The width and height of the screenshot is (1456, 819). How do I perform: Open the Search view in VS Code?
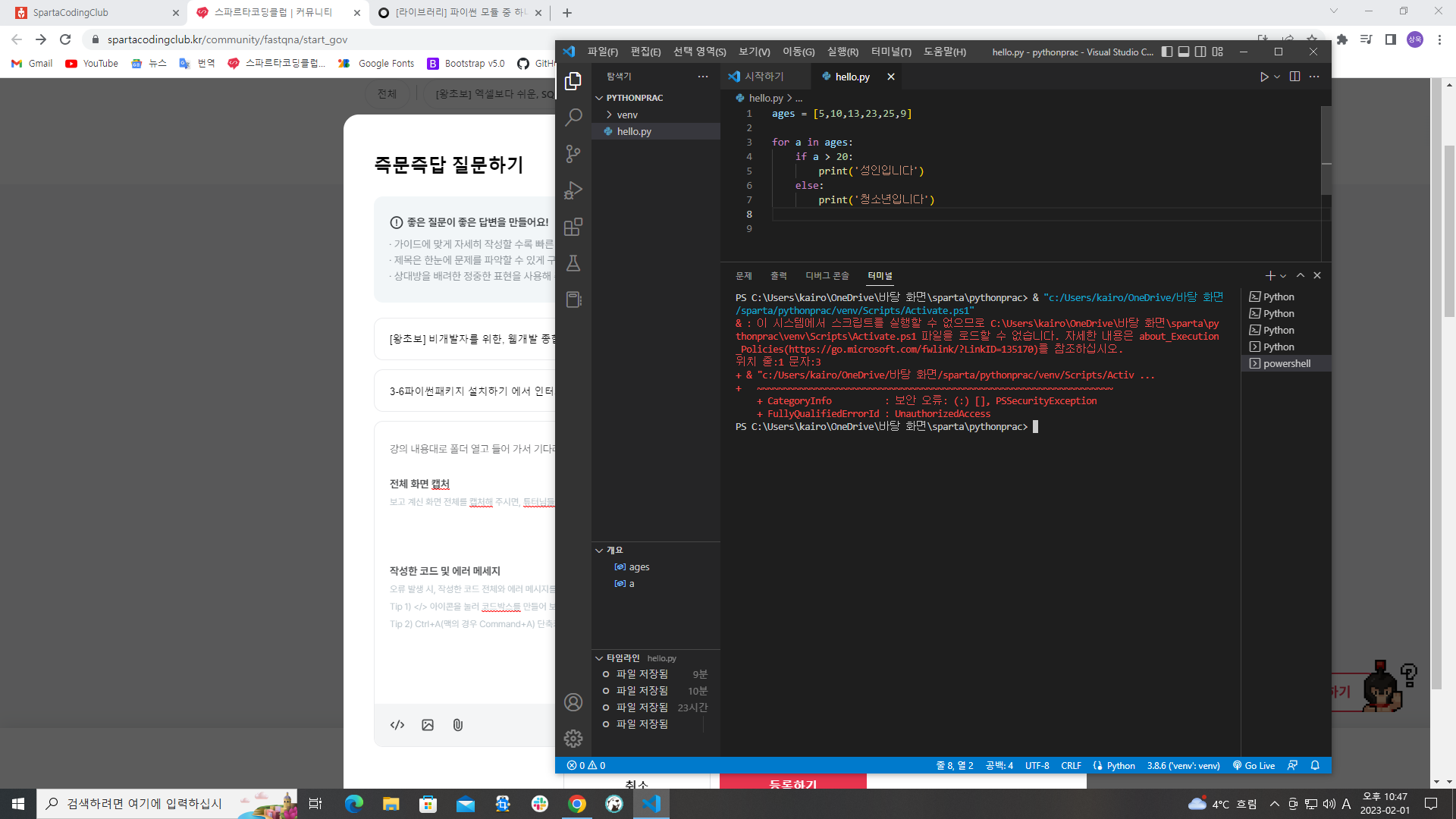click(573, 117)
